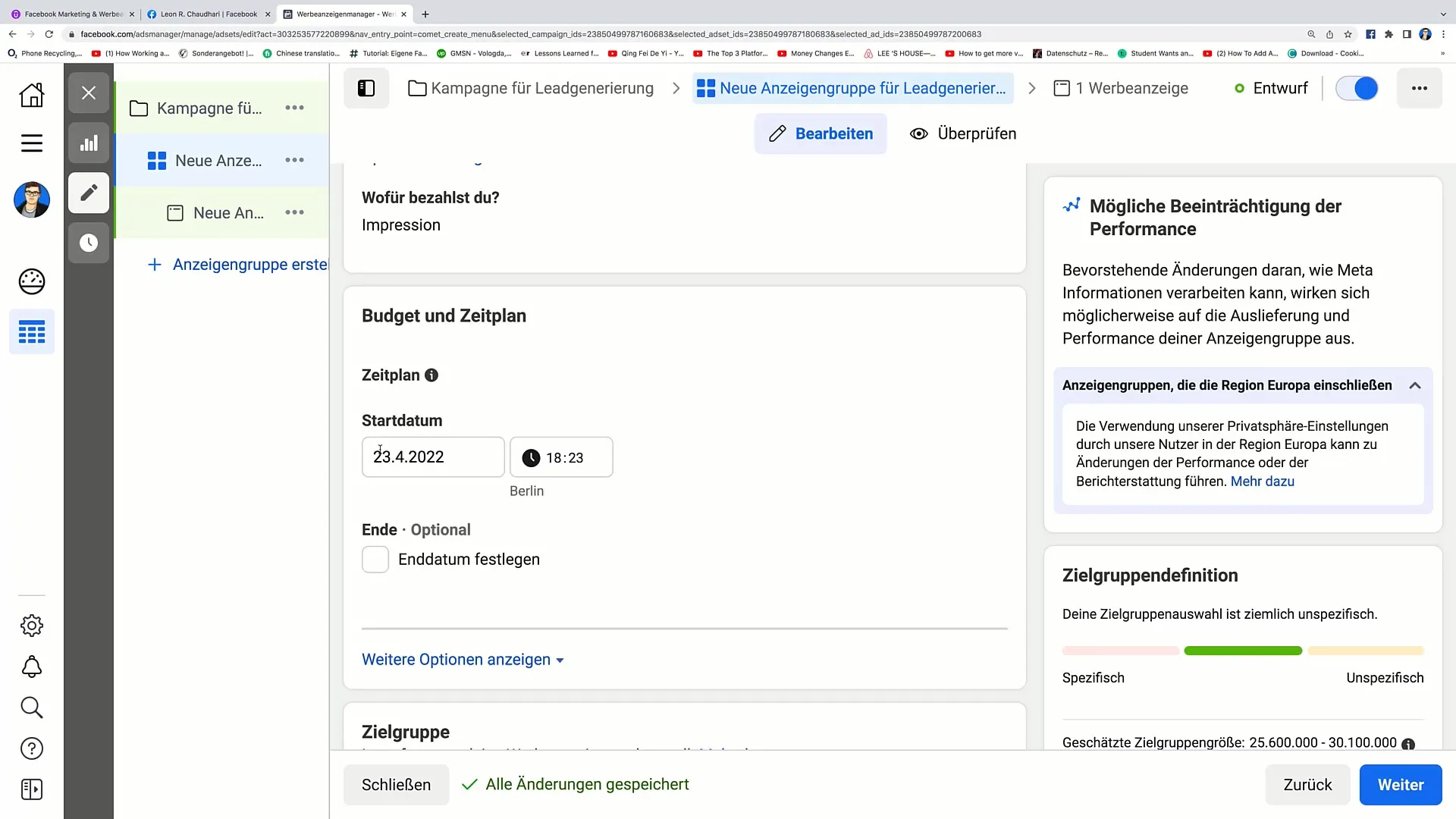Open options dots for Kampagne fü... row
The image size is (1456, 819).
295,108
